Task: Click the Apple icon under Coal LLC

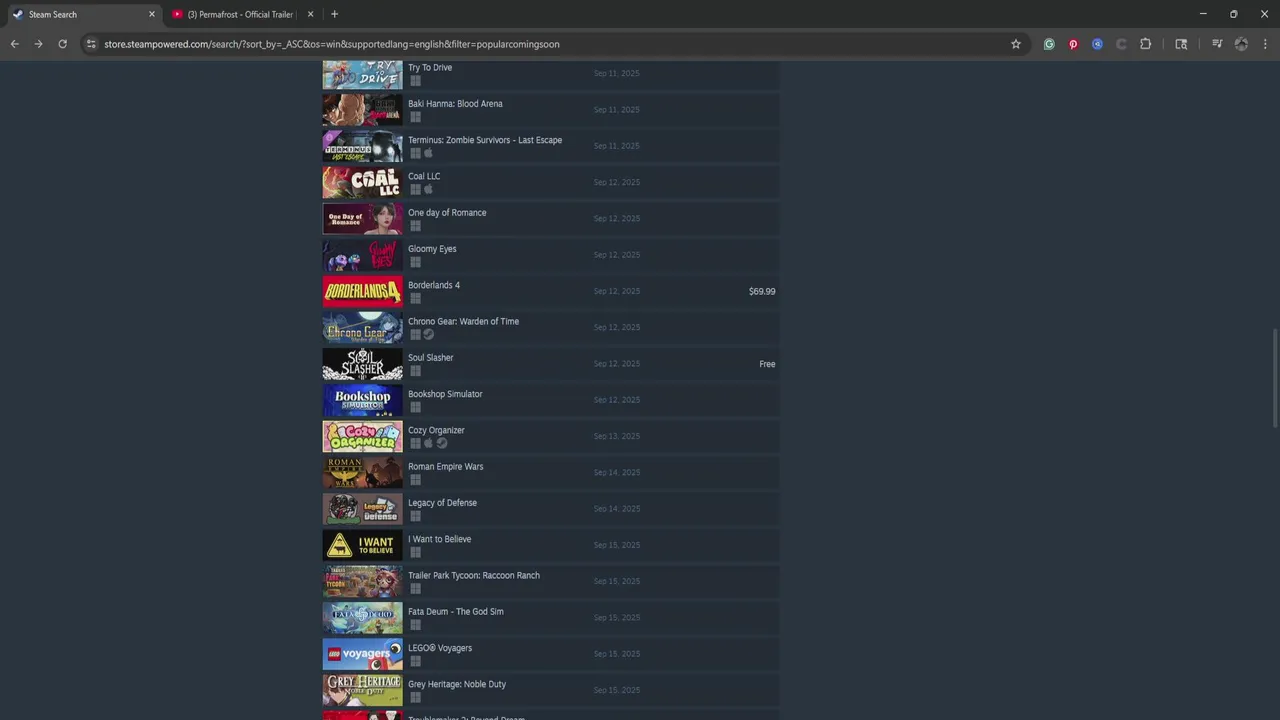Action: 428,189
